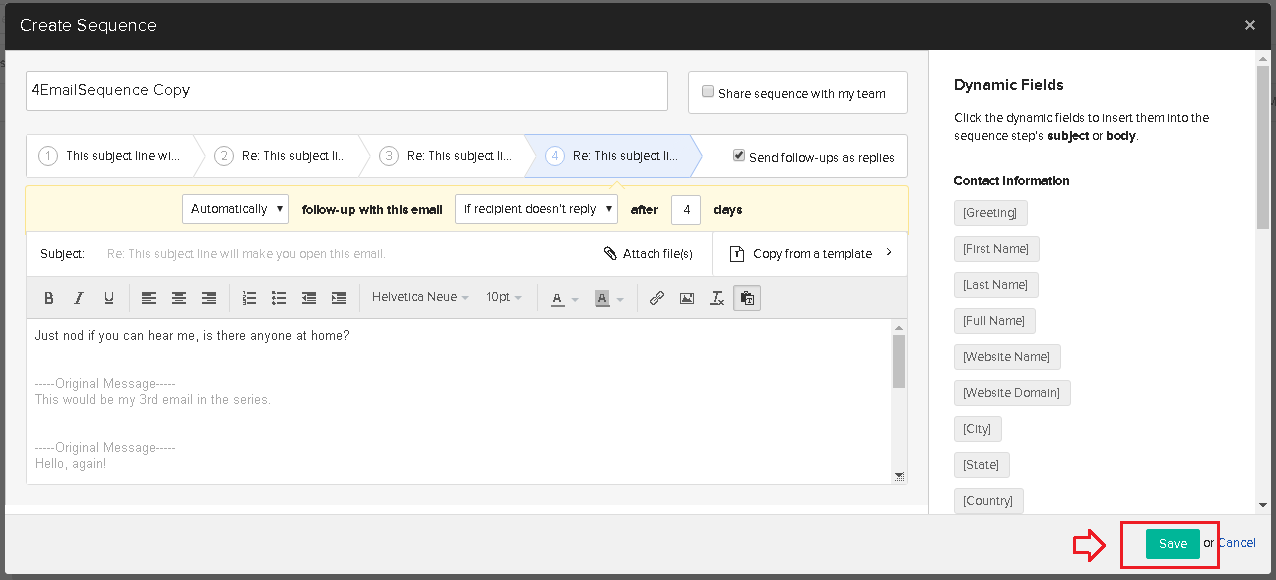Switch to step 1 of sequence
1276x580 pixels.
[110, 156]
